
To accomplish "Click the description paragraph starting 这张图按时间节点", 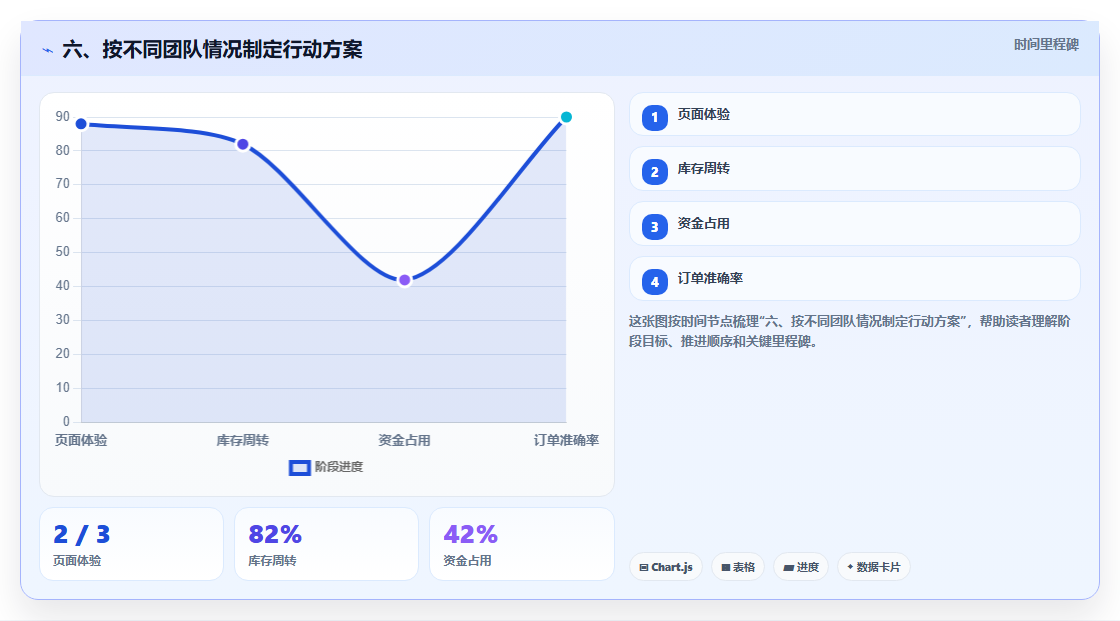I will (849, 331).
